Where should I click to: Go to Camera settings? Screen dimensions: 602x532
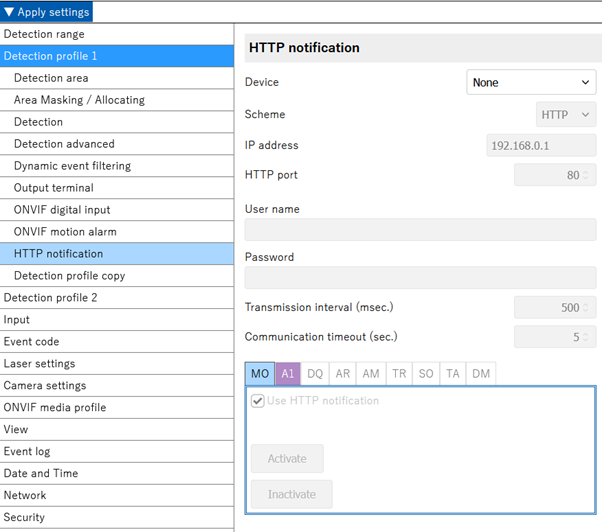click(45, 386)
